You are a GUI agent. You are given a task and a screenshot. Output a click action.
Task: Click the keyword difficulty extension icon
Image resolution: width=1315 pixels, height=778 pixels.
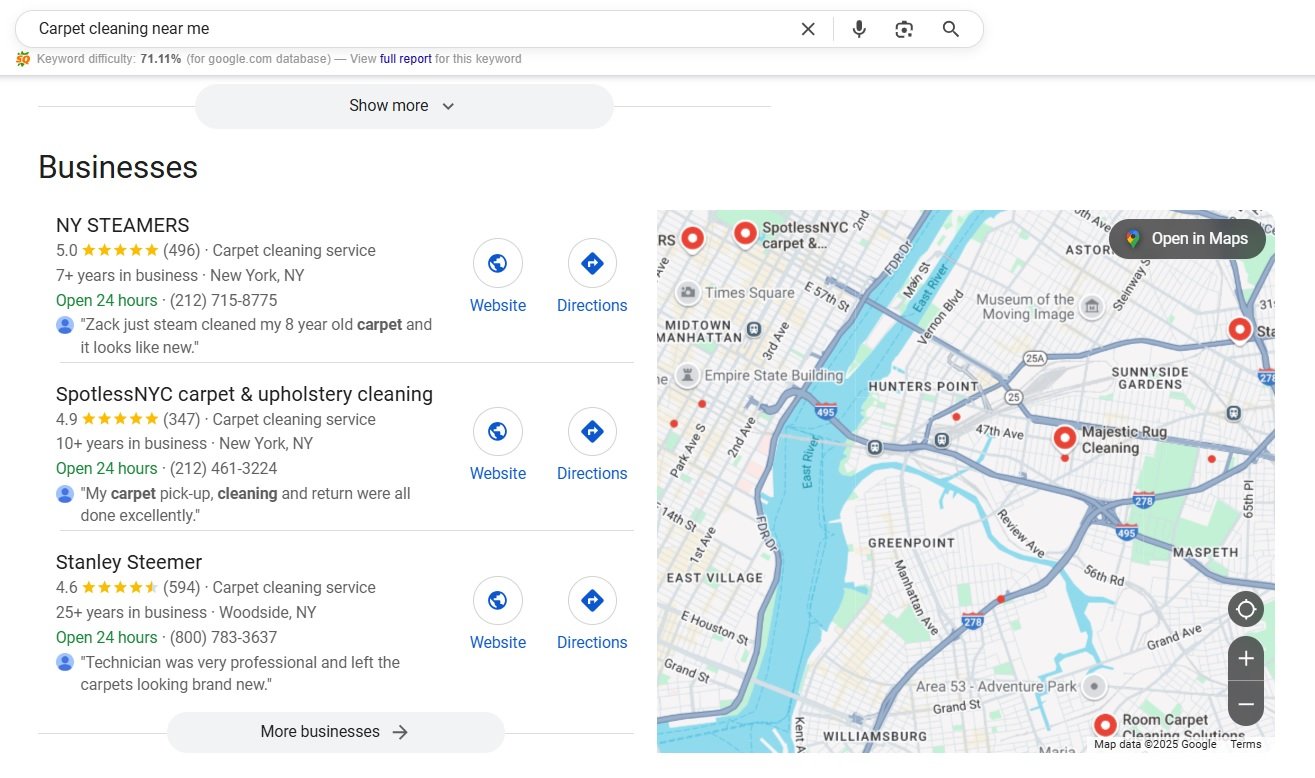point(23,59)
